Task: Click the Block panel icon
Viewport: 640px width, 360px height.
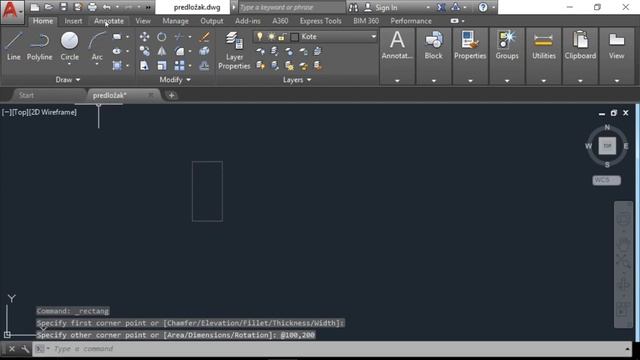Action: pyautogui.click(x=433, y=41)
